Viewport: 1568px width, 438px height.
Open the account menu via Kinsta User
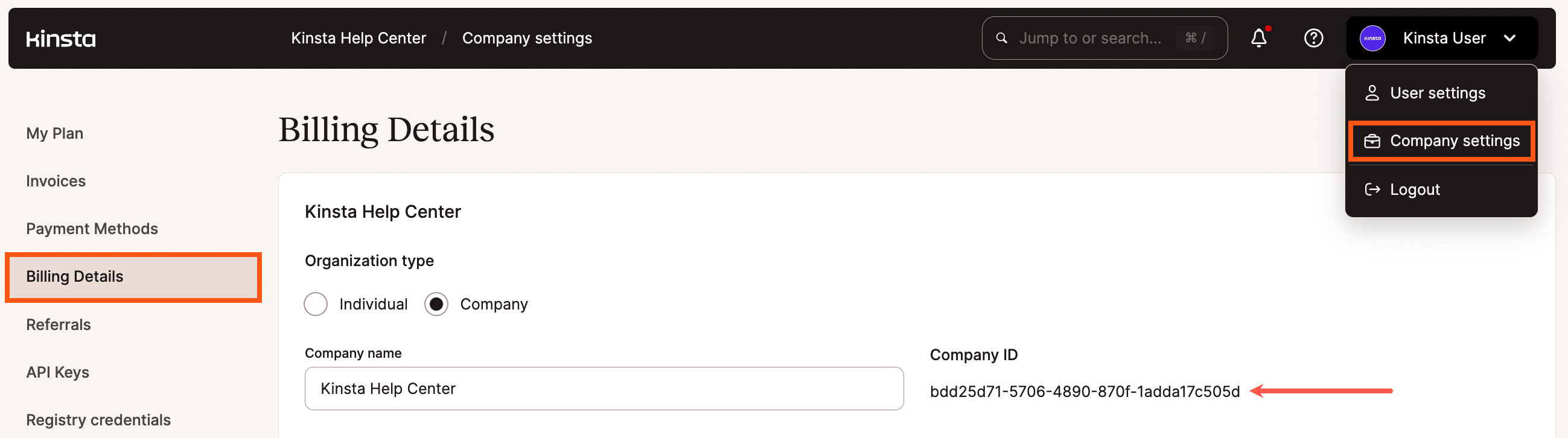click(x=1444, y=38)
